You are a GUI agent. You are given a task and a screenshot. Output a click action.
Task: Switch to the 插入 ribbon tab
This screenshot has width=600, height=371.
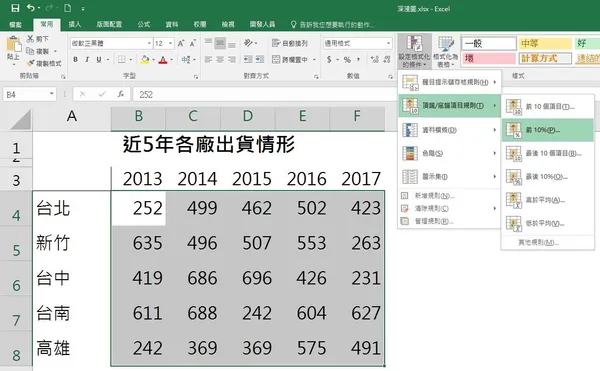[75, 24]
